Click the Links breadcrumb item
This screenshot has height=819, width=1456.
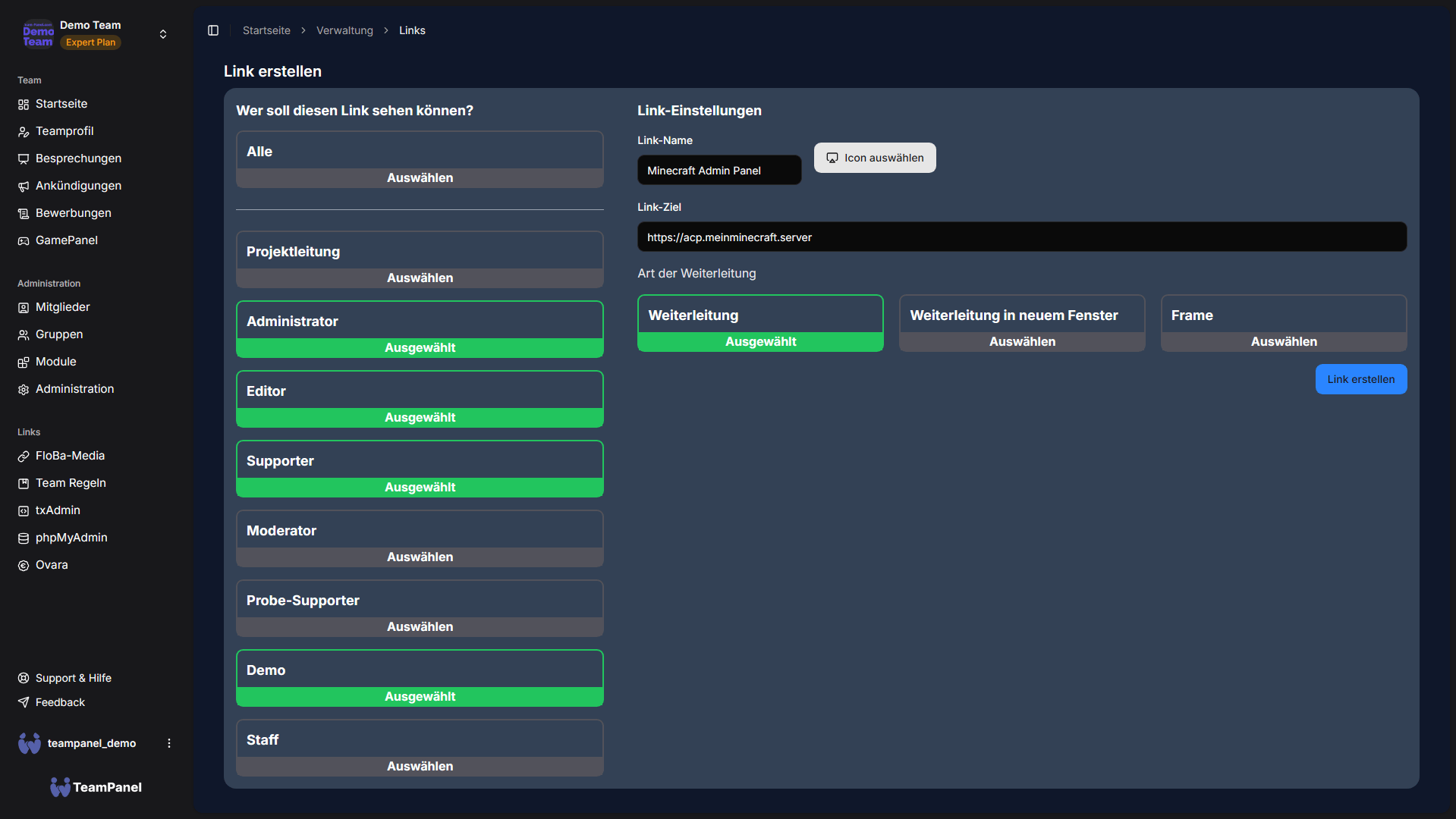[x=412, y=30]
